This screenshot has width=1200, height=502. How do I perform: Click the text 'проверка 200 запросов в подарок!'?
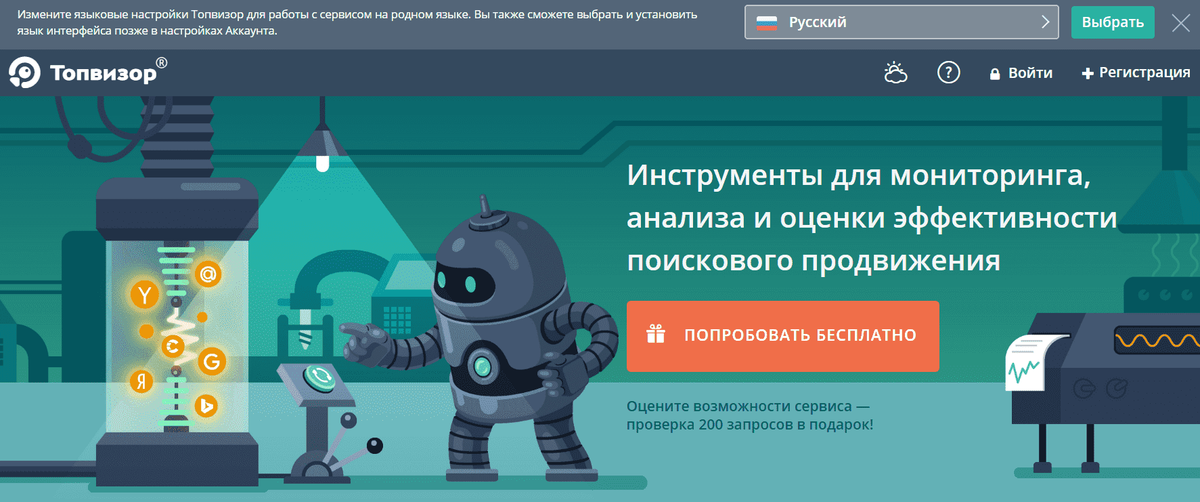pyautogui.click(x=751, y=425)
